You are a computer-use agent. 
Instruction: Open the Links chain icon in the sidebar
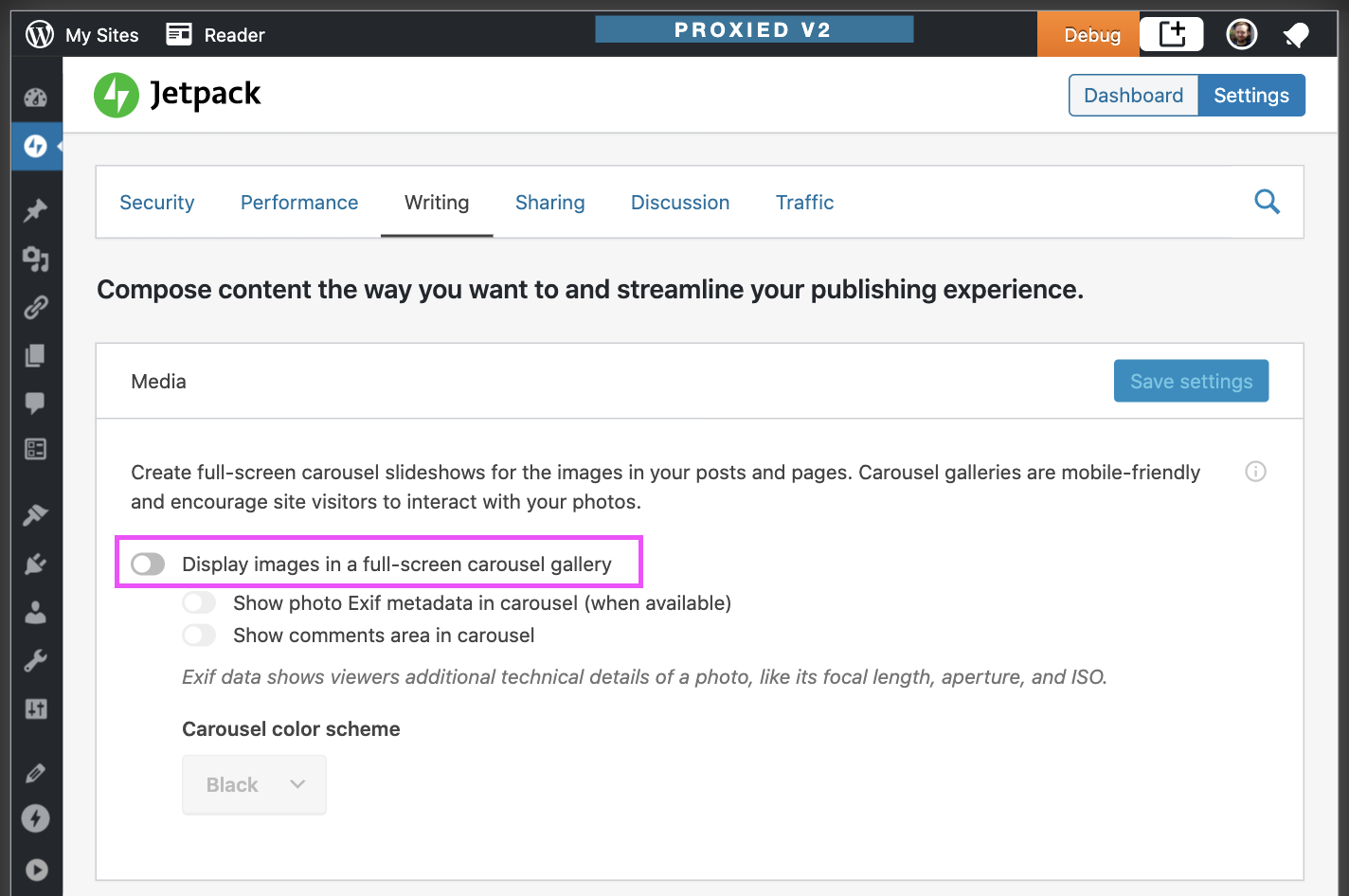[x=36, y=307]
